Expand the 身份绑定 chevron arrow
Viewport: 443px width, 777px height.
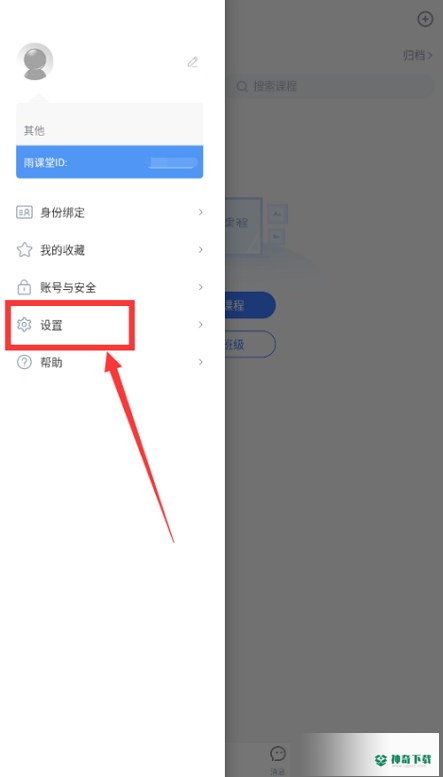(201, 212)
